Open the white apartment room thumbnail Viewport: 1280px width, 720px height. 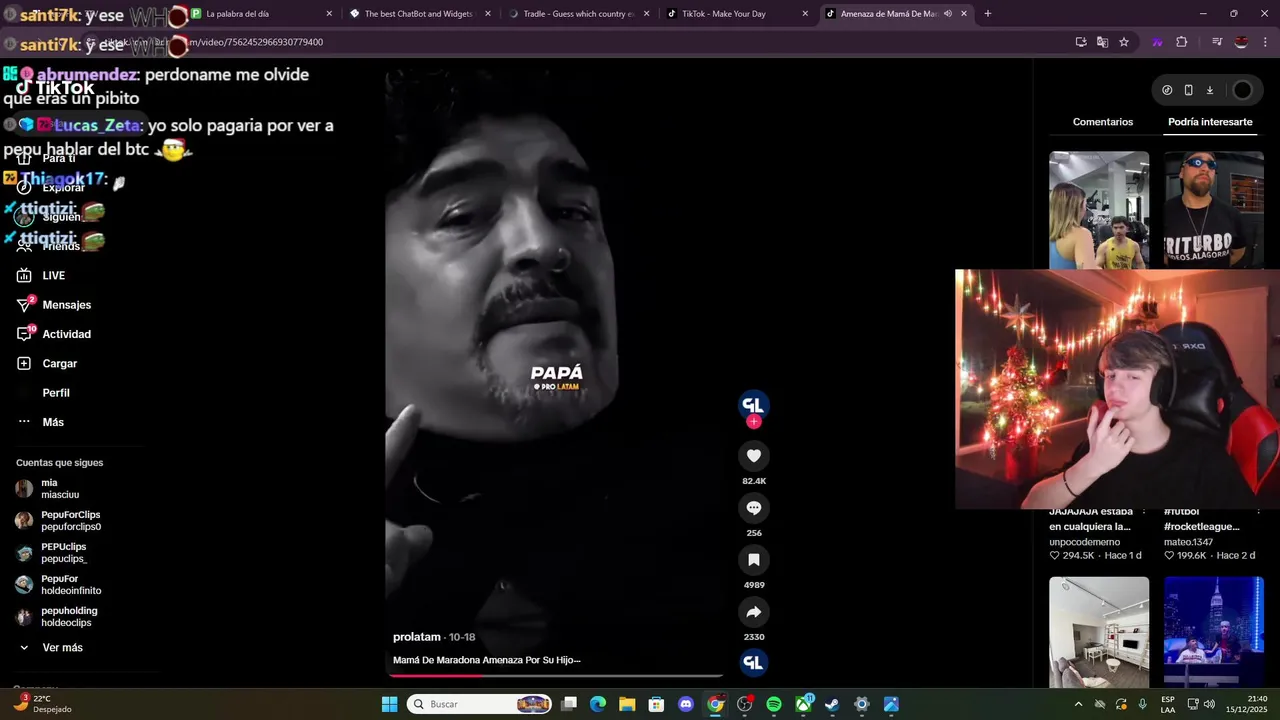pyautogui.click(x=1099, y=632)
